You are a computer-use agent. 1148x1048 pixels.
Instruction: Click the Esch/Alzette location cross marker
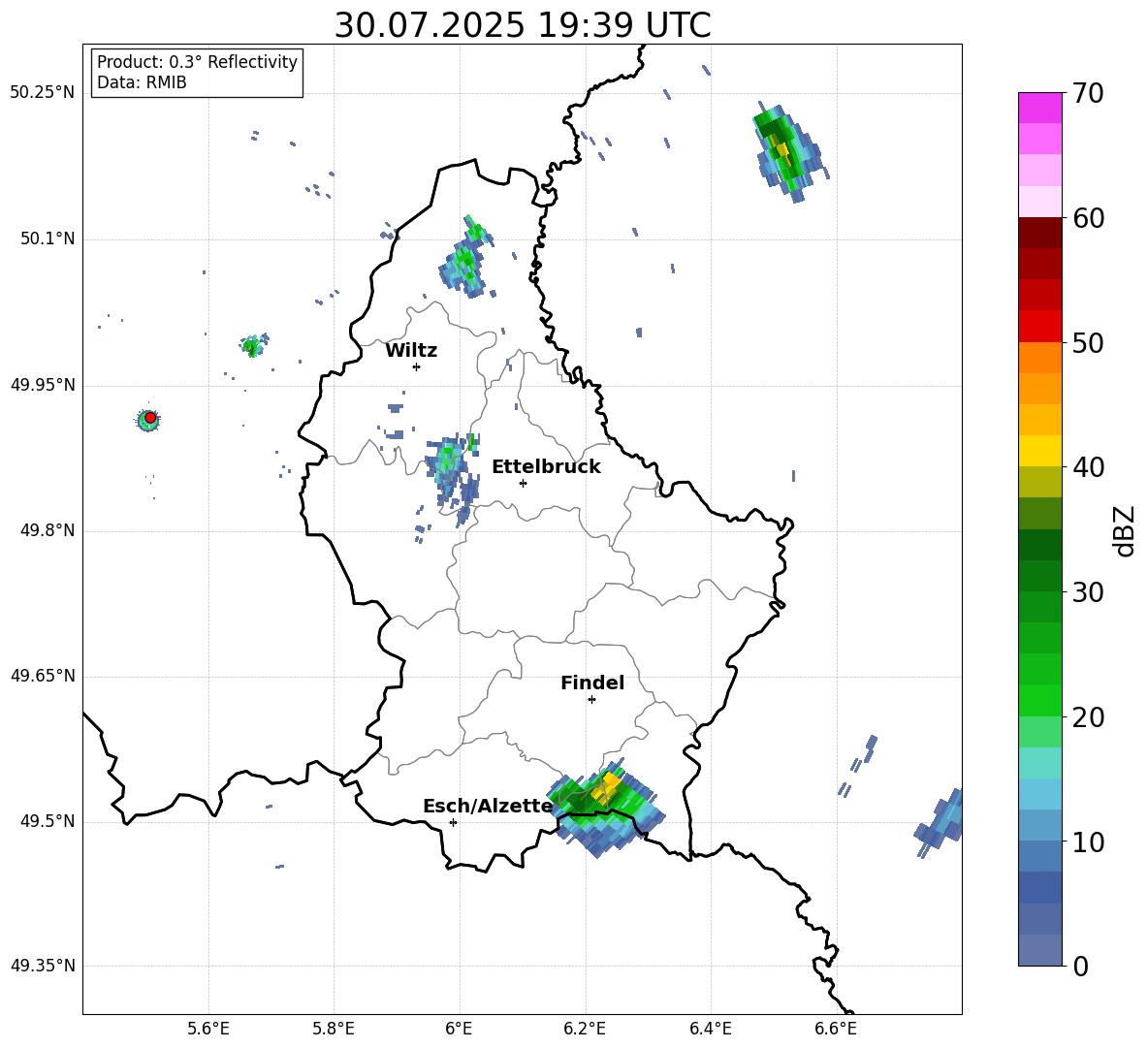453,822
